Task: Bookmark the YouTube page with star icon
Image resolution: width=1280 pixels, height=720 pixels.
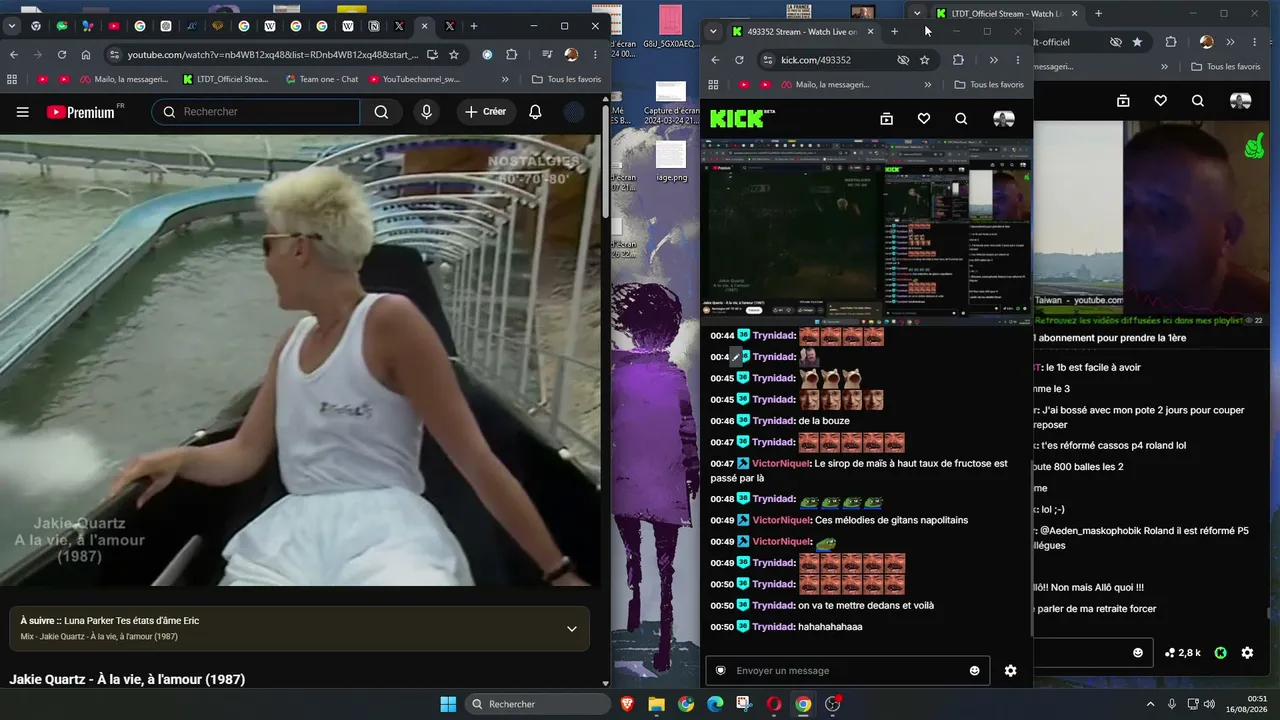Action: tap(454, 55)
